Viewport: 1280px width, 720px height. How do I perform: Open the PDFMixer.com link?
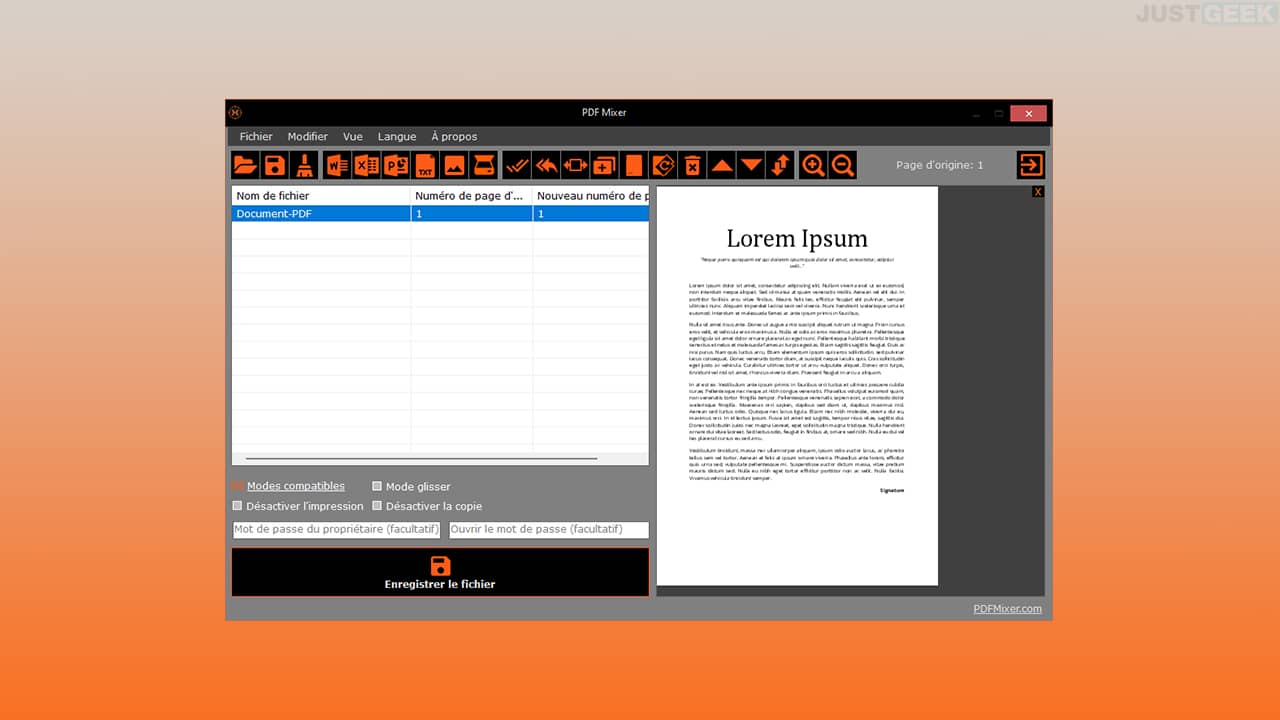coord(1008,608)
